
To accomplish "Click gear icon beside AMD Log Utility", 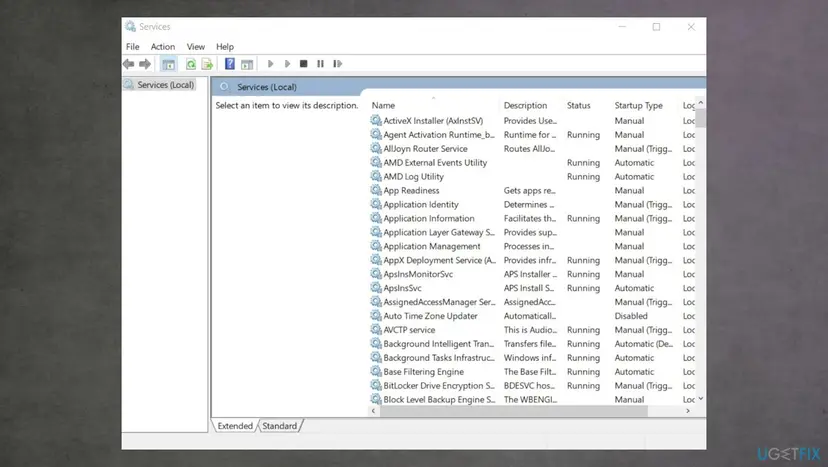I will (375, 176).
